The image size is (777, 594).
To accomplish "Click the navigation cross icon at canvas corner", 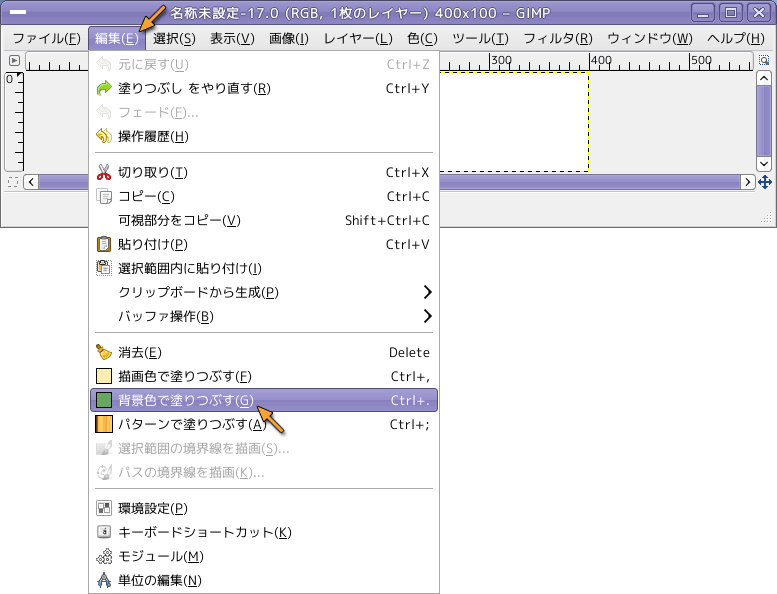I will (765, 182).
